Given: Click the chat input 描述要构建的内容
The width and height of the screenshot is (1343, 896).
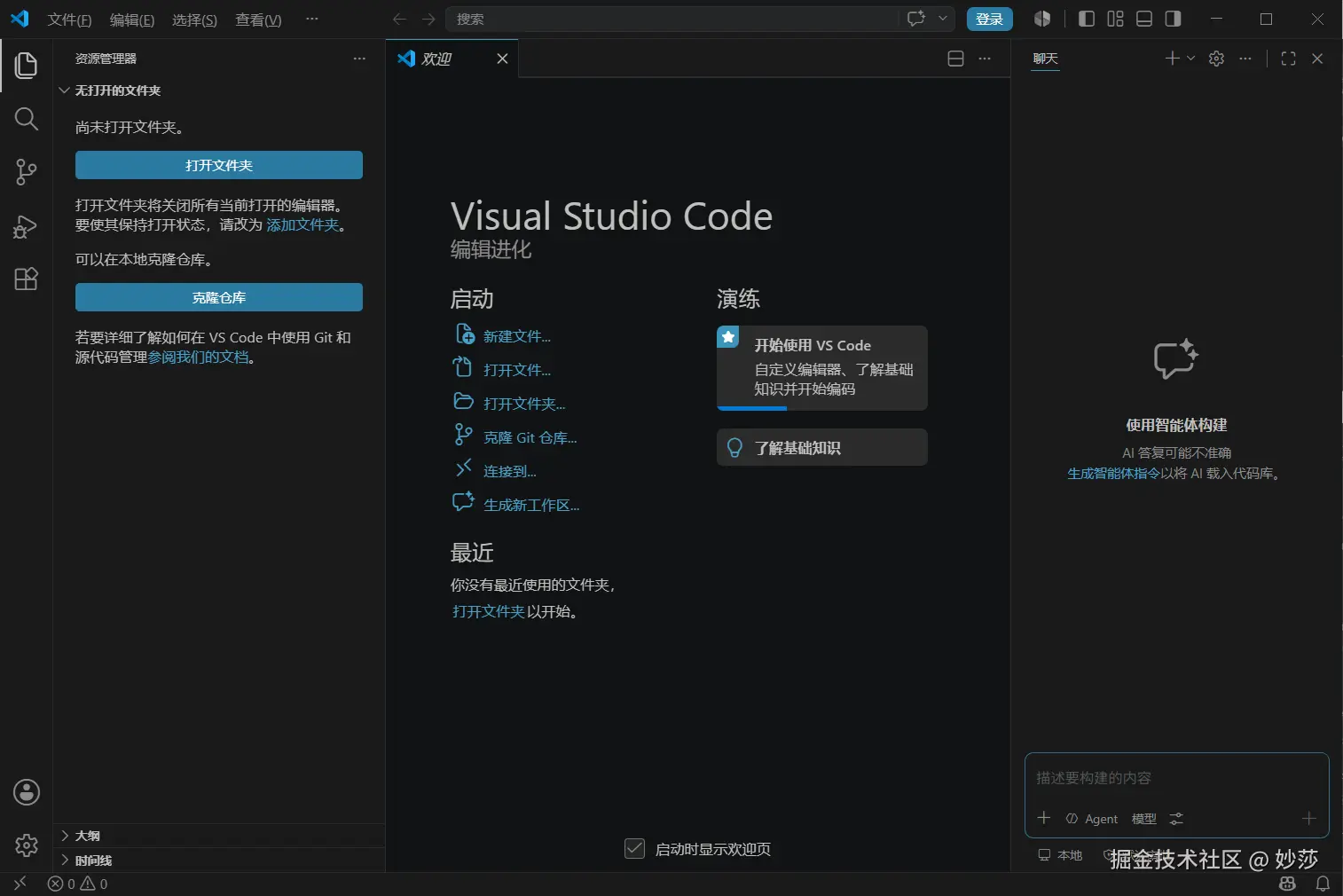Looking at the screenshot, I should pos(1176,778).
